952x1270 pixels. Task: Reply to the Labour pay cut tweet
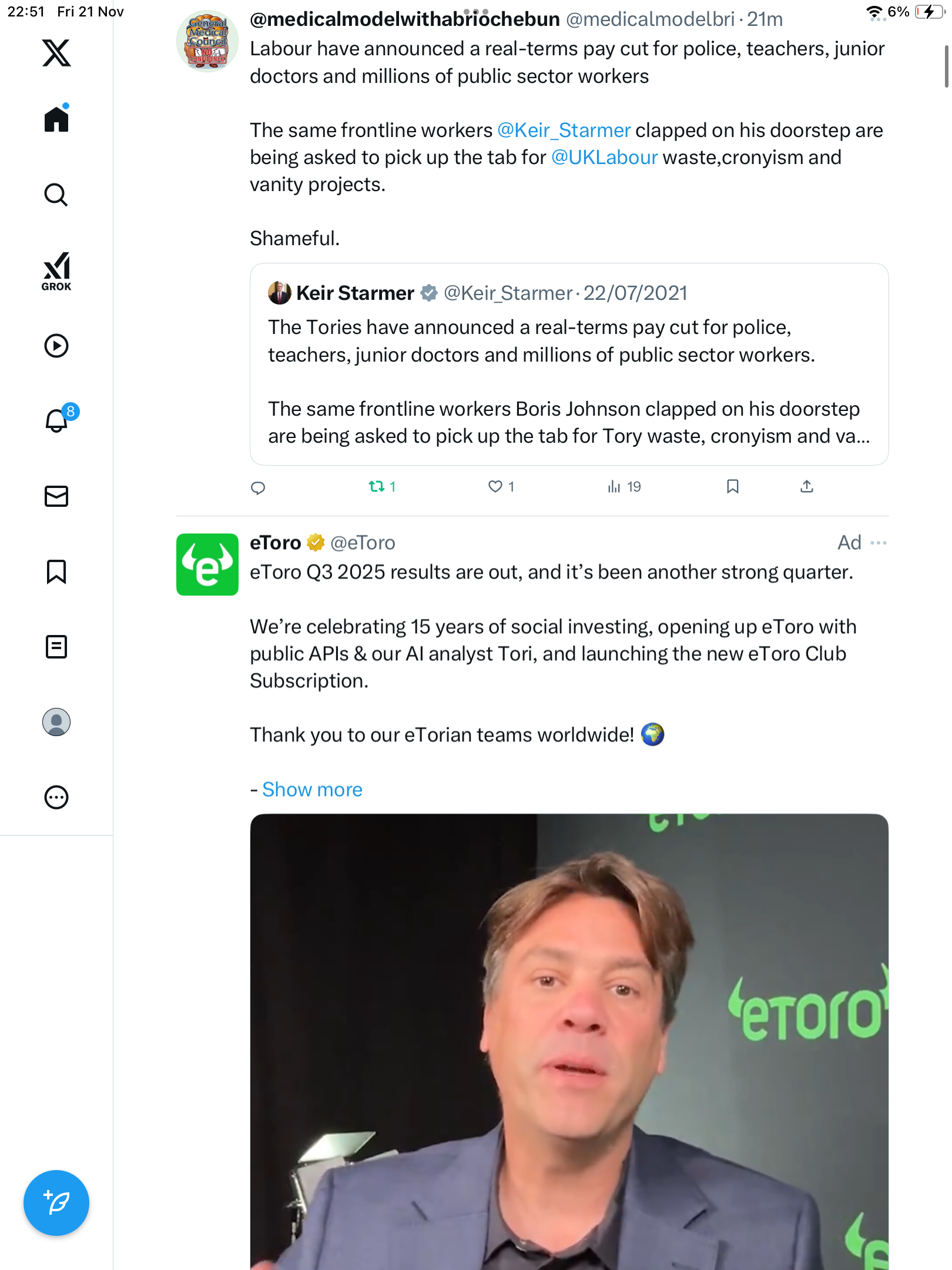pyautogui.click(x=258, y=487)
